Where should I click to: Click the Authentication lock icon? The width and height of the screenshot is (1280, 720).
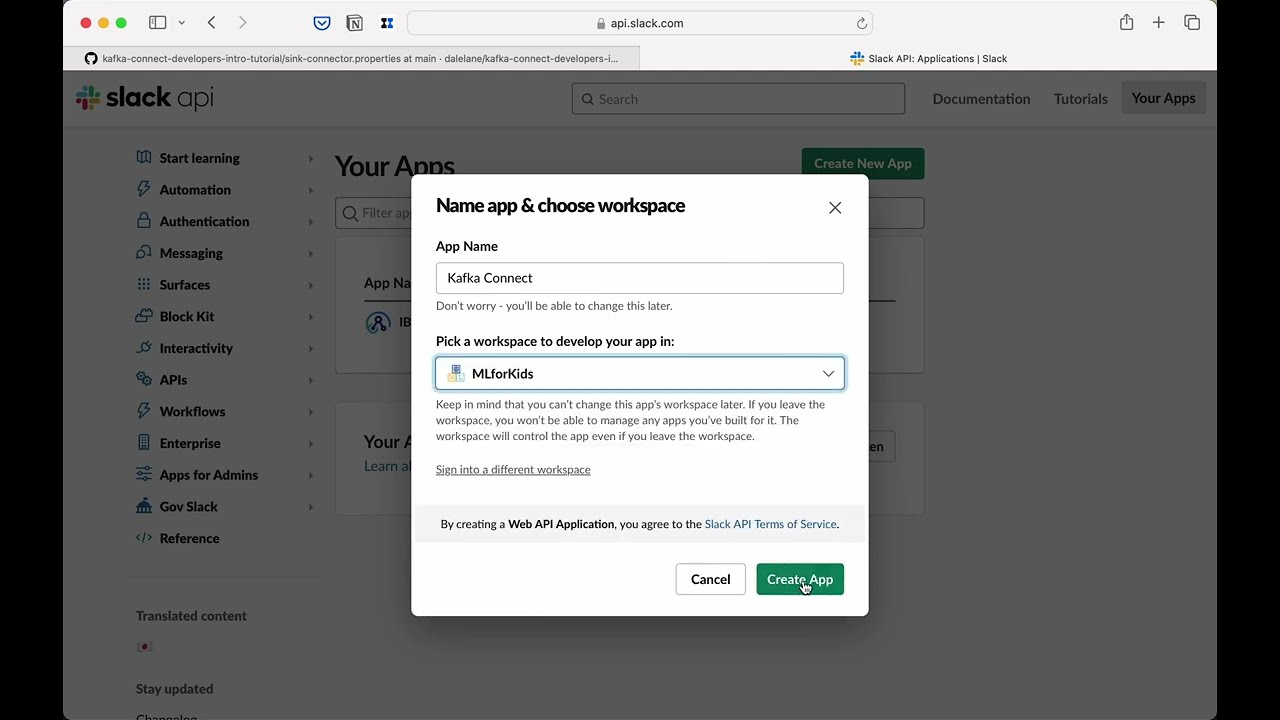click(144, 221)
